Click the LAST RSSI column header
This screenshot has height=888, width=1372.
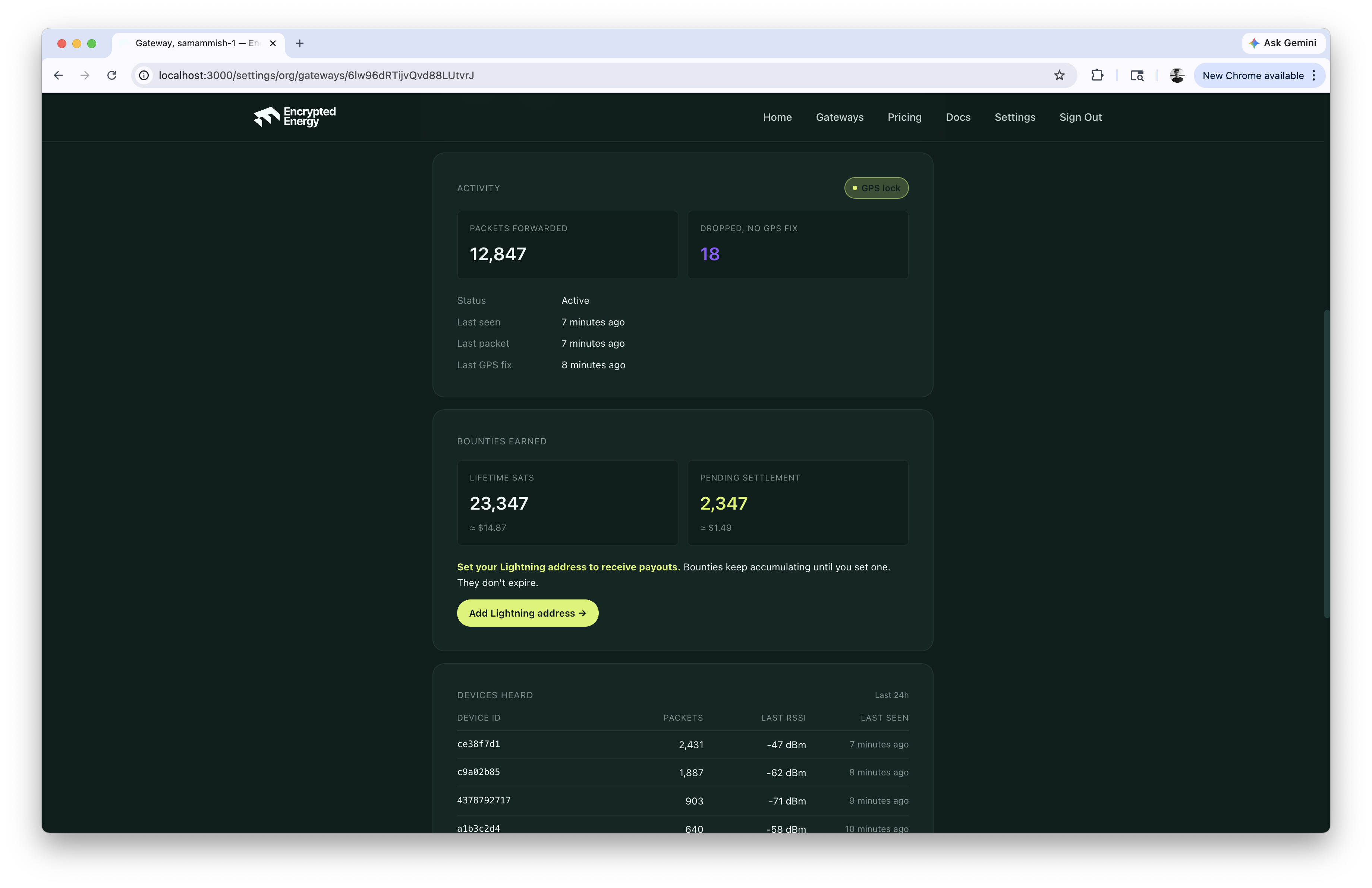point(783,718)
